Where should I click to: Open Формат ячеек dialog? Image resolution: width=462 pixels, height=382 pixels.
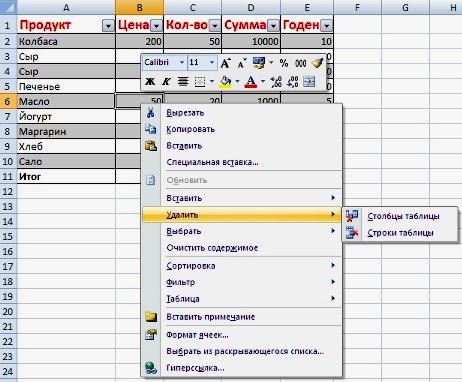pyautogui.click(x=241, y=335)
